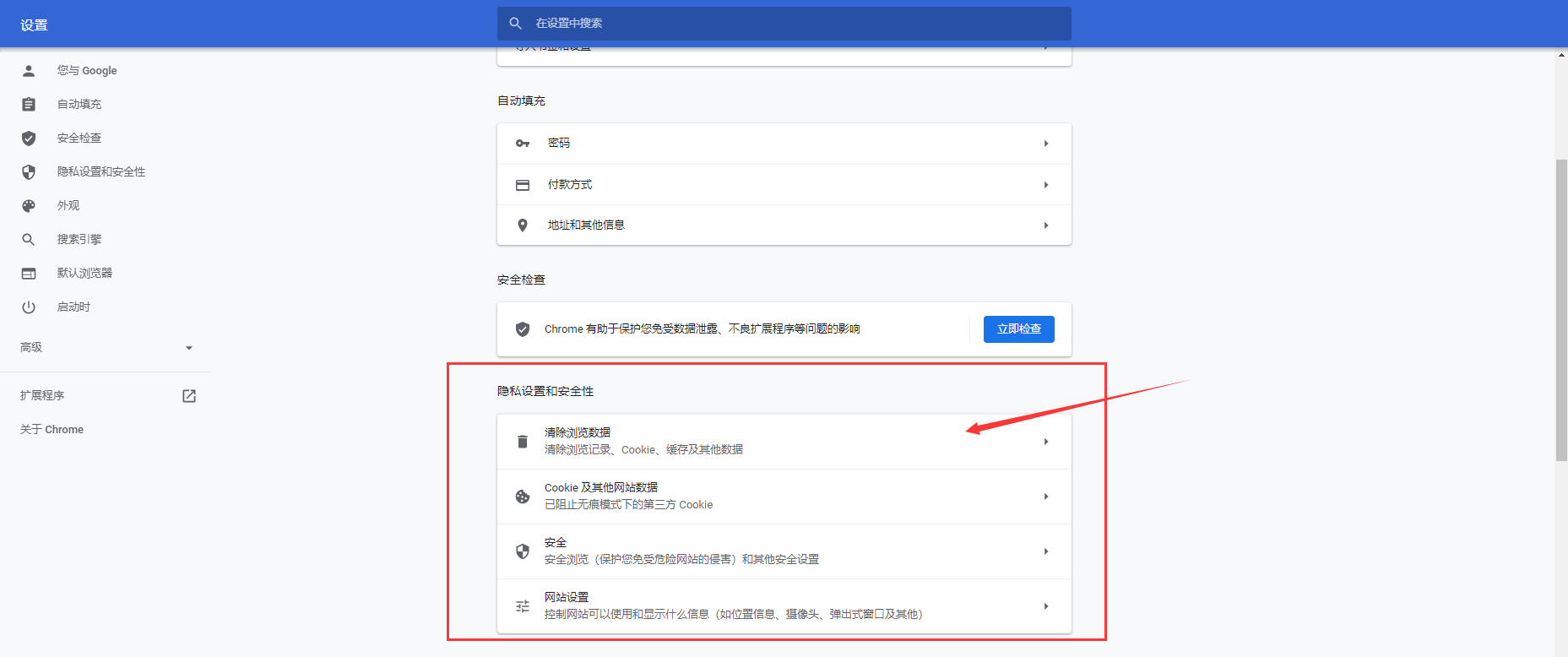Image resolution: width=1568 pixels, height=657 pixels.
Task: Open arrow for the 网站设置 row
Action: (x=1046, y=606)
